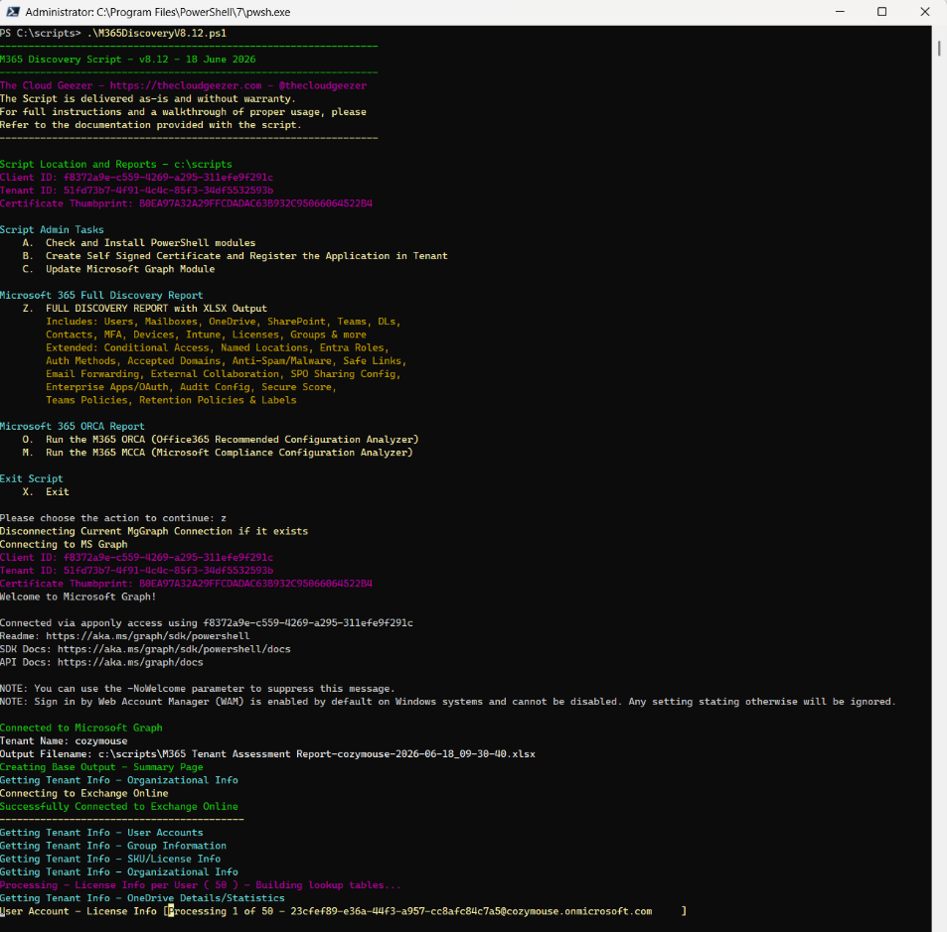Click the 'Script Admin Tasks' heading
This screenshot has width=947, height=932.
(52, 230)
